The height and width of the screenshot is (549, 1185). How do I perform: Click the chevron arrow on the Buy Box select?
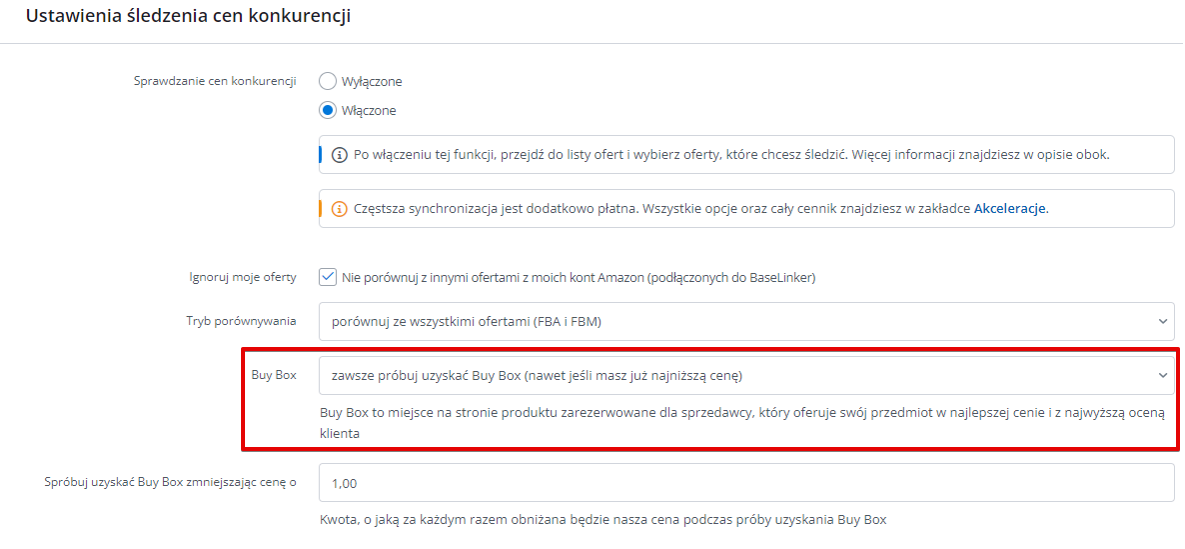coord(1162,376)
